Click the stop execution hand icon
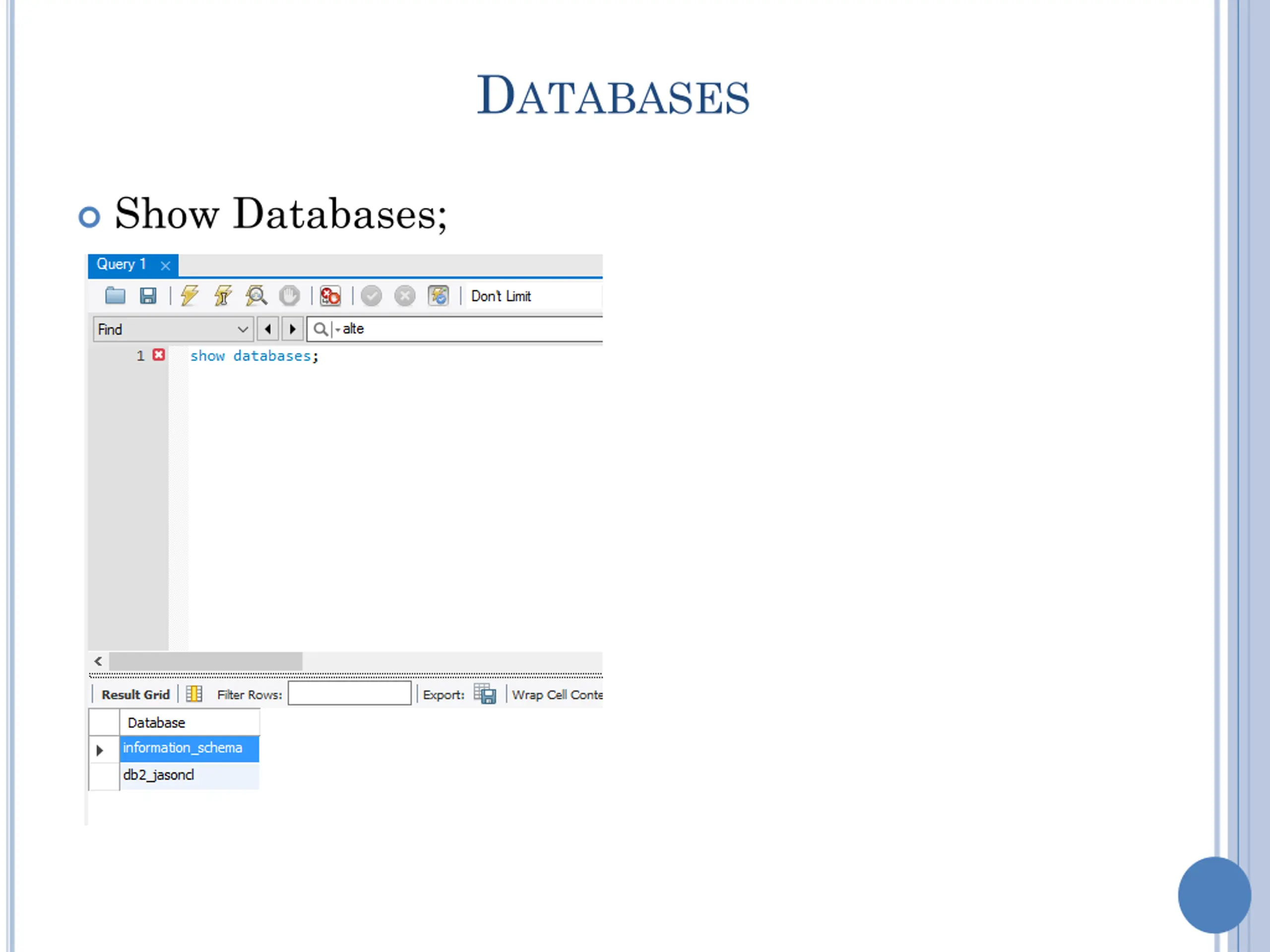This screenshot has width=1270, height=952. click(289, 296)
